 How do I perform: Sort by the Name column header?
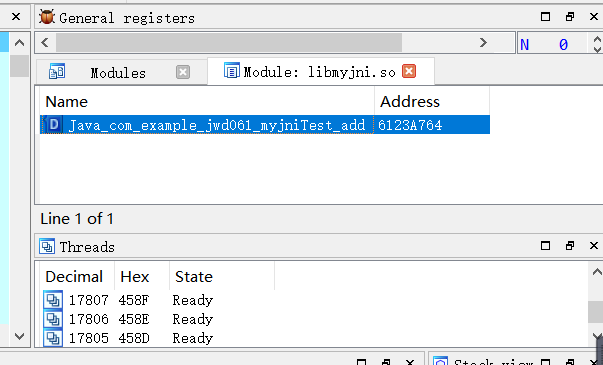(x=207, y=102)
